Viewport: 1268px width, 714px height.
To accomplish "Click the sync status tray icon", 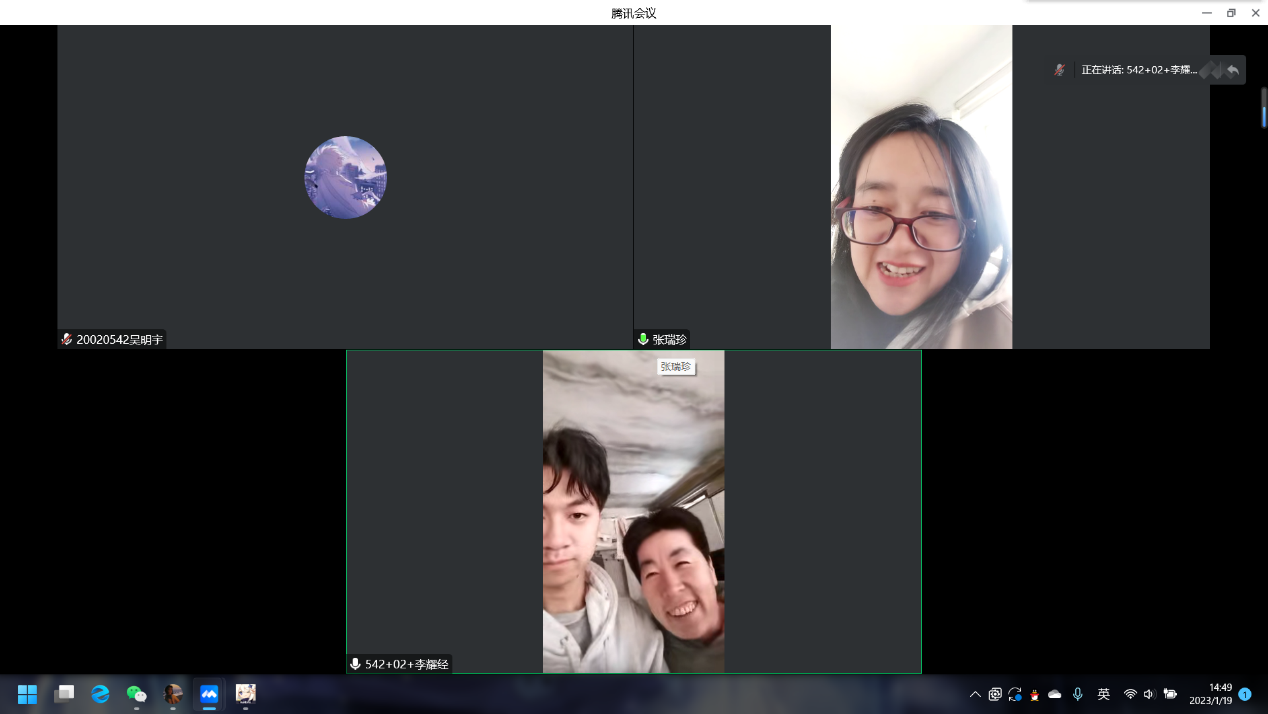I will 1015,694.
